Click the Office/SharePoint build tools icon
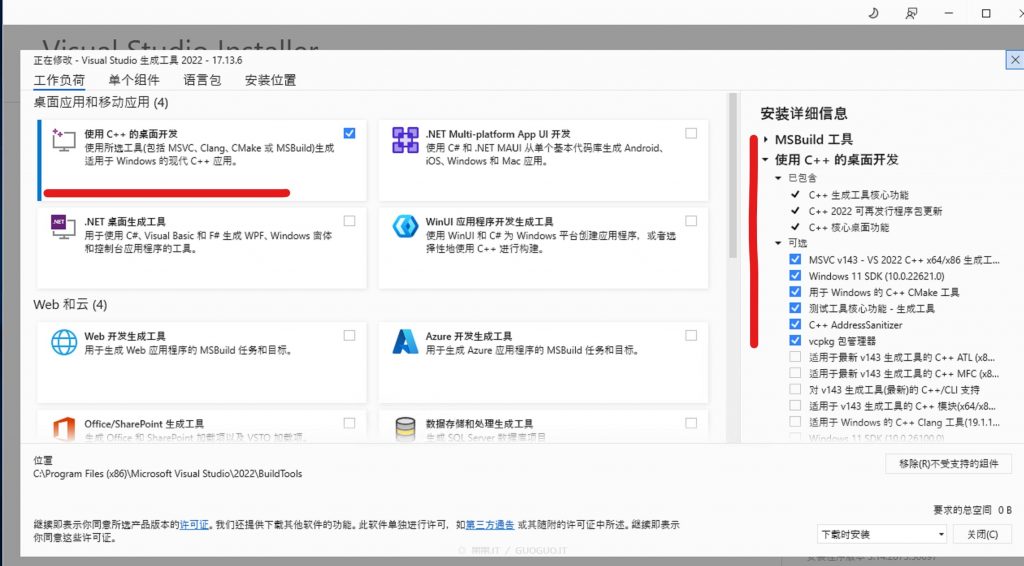 tap(63, 428)
